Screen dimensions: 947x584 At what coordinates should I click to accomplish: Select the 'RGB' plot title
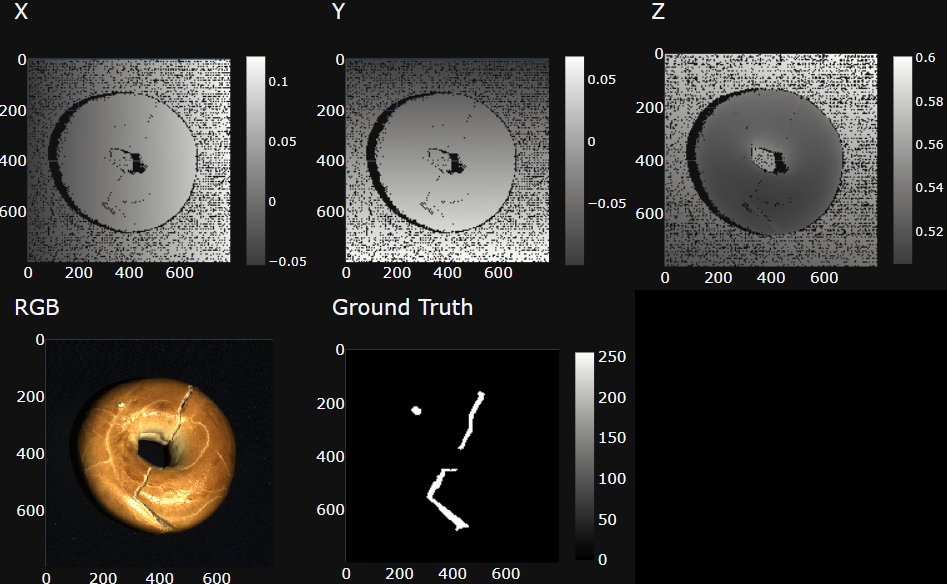tap(37, 307)
